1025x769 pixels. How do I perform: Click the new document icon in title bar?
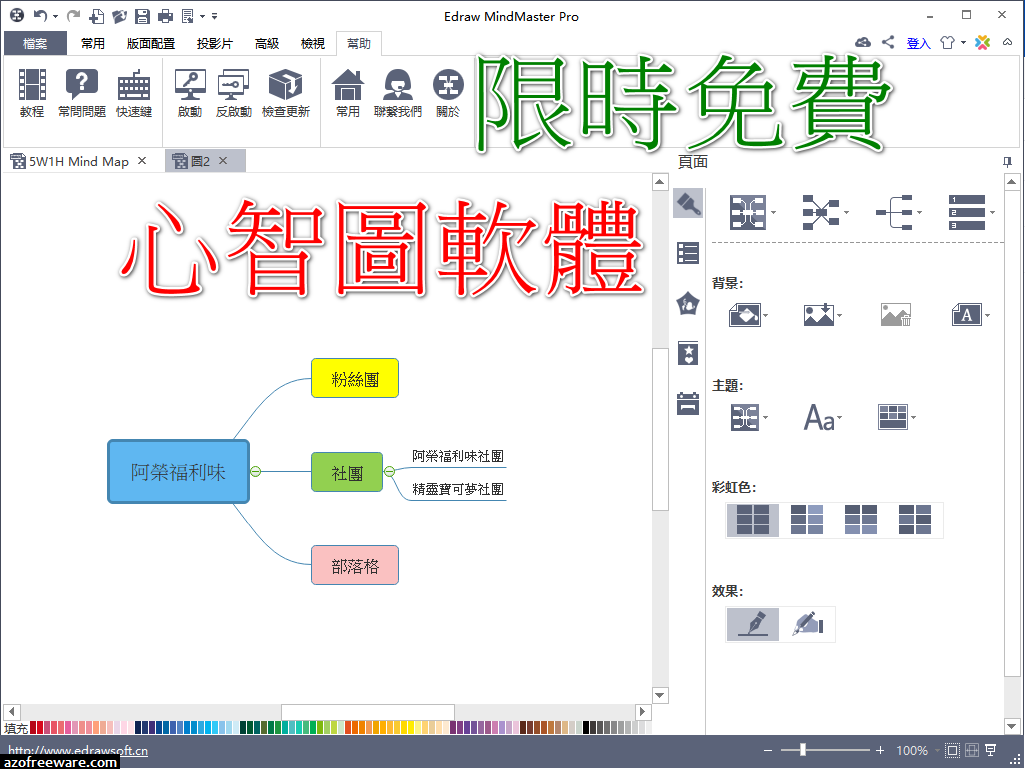point(96,16)
